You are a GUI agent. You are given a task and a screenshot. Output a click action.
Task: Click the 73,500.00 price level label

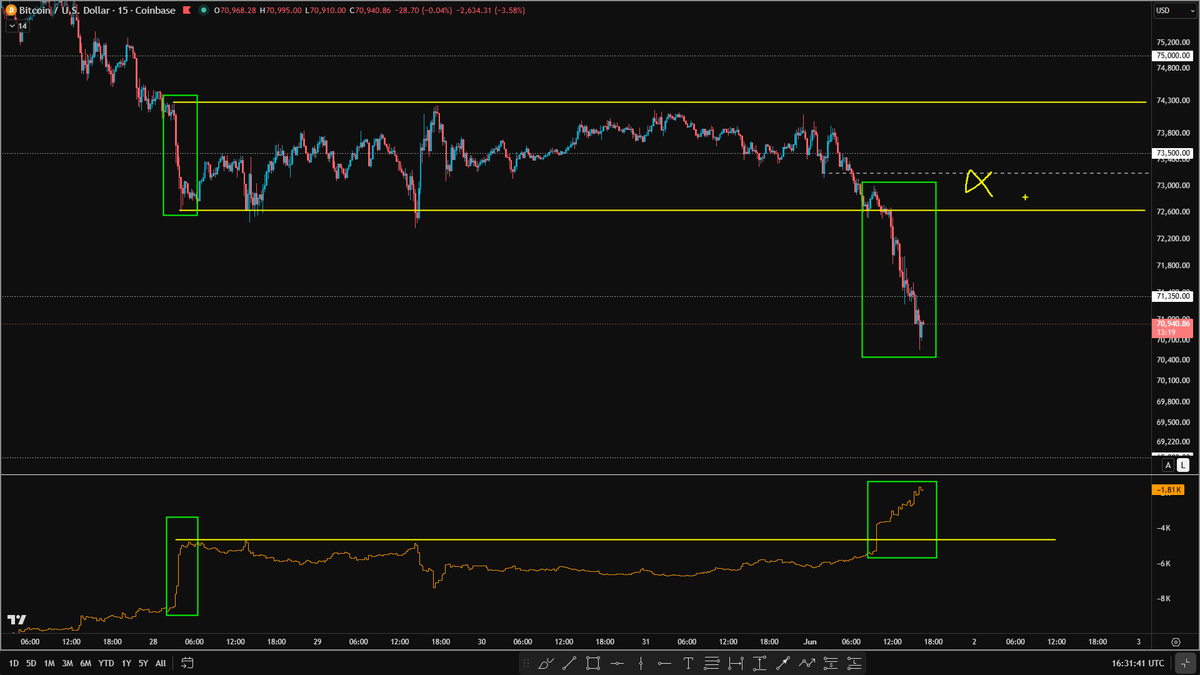click(1171, 153)
